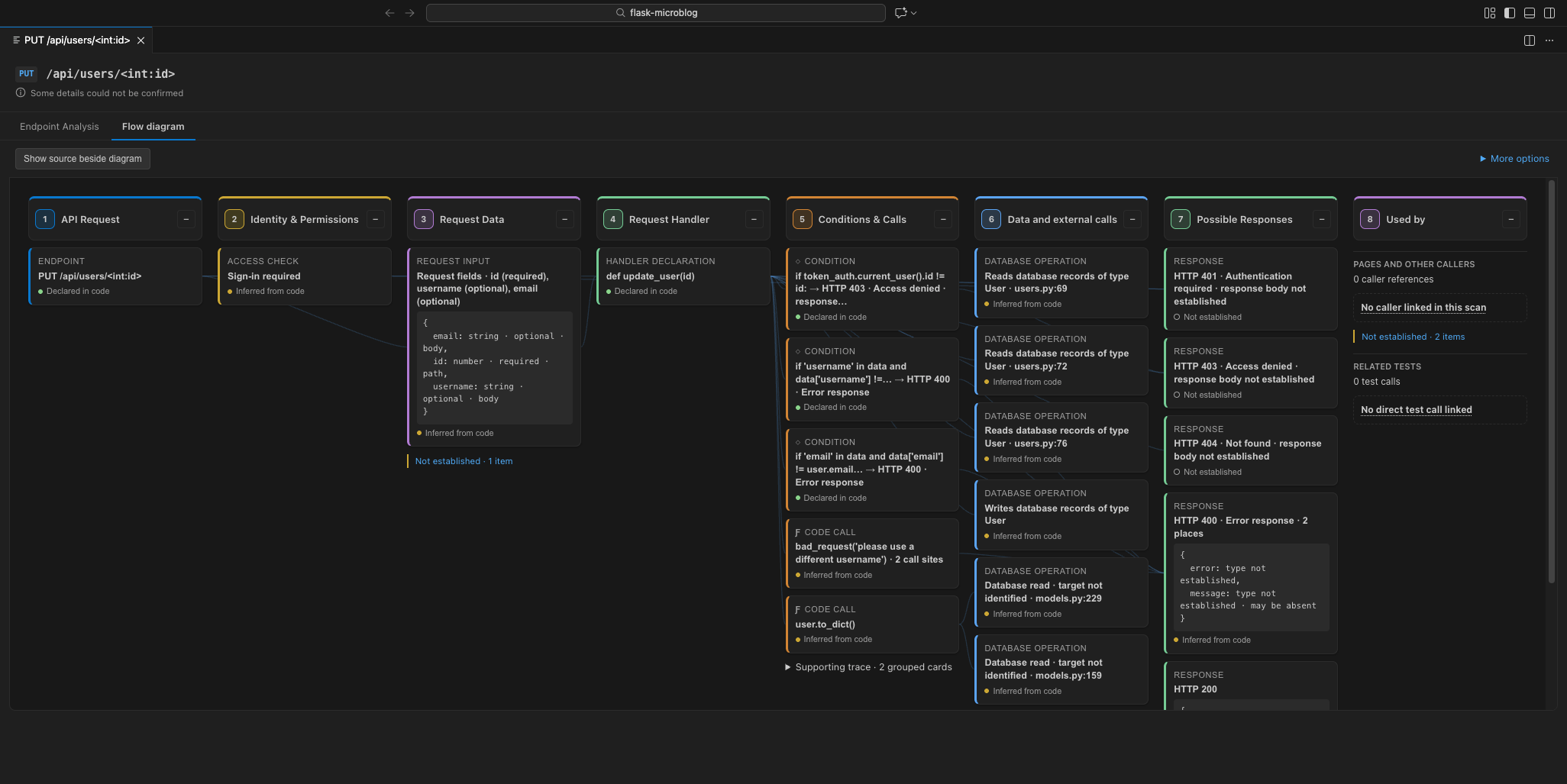Viewport: 1567px width, 784px height.
Task: Open 'Not established · 2 items' link
Action: tap(1414, 337)
